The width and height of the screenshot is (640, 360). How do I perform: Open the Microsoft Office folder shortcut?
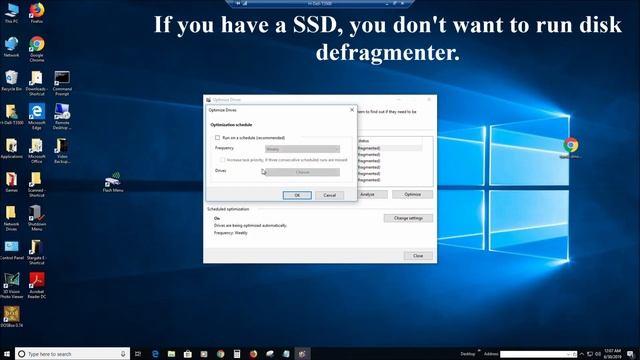click(37, 151)
